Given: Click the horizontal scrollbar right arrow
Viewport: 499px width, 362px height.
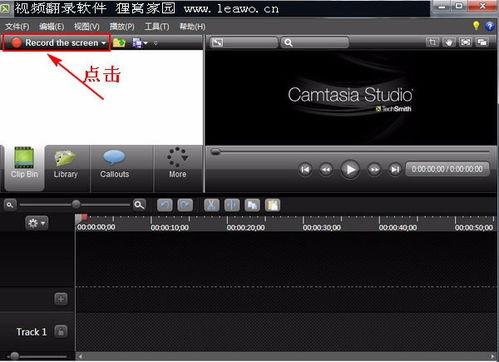Looking at the screenshot, I should [x=492, y=356].
